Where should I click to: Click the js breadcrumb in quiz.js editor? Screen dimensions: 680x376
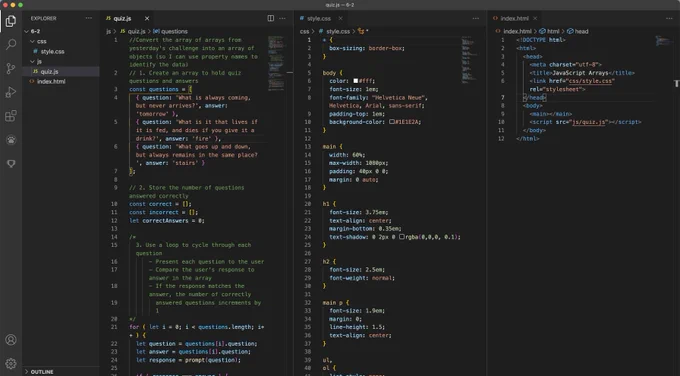point(108,31)
